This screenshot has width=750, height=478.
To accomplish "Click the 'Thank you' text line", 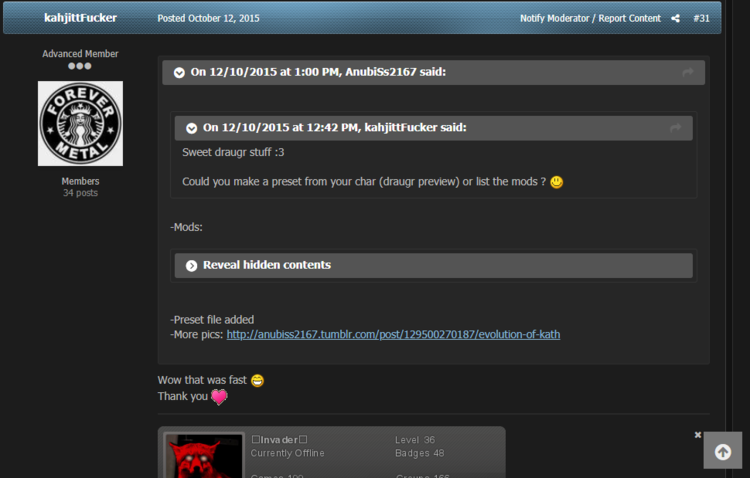I will pyautogui.click(x=183, y=396).
